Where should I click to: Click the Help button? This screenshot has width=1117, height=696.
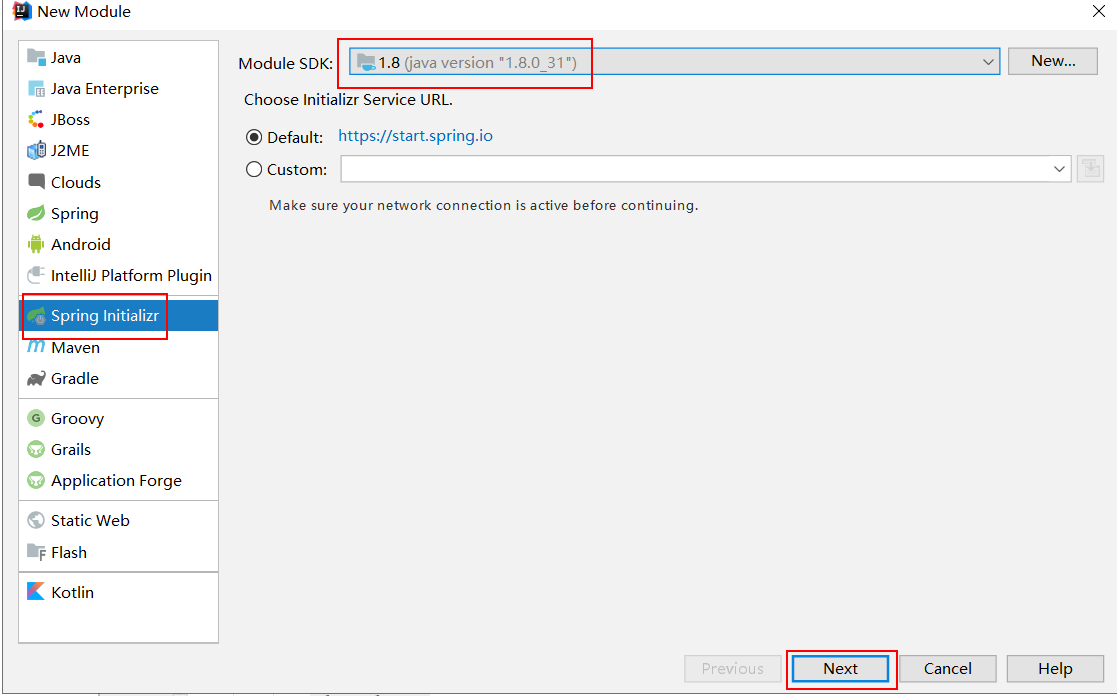coord(1054,669)
